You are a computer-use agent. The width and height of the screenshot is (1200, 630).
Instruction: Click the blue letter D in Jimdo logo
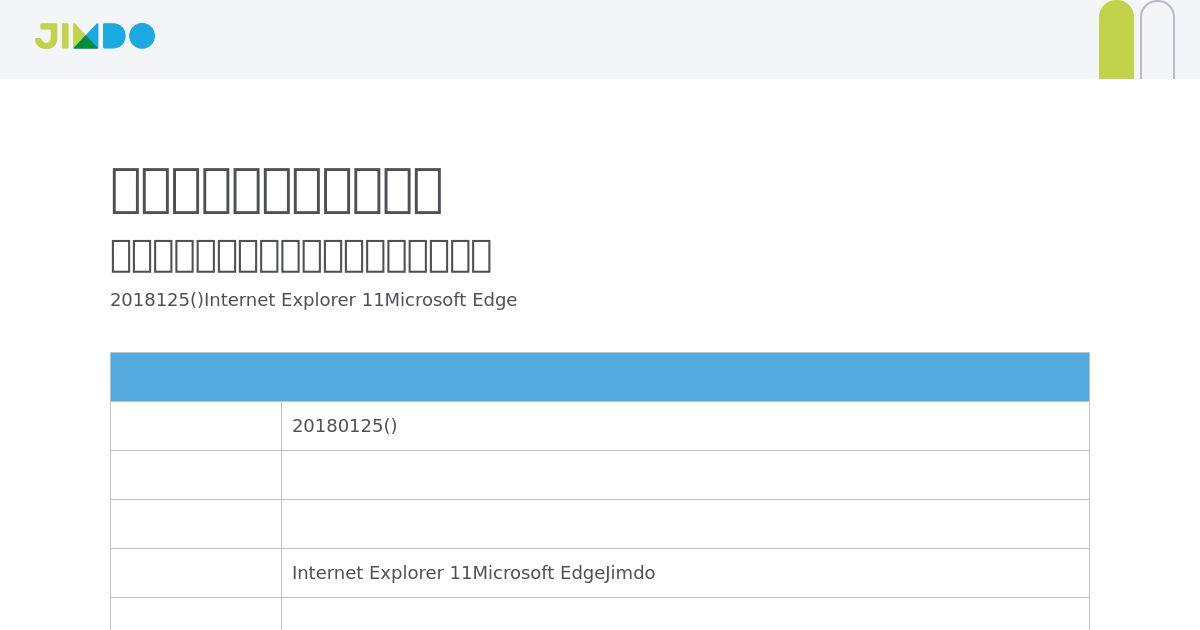pos(113,36)
